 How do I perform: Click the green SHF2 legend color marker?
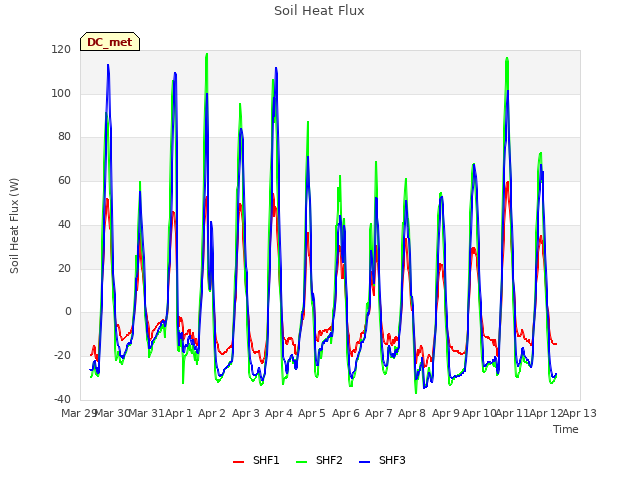tap(301, 462)
